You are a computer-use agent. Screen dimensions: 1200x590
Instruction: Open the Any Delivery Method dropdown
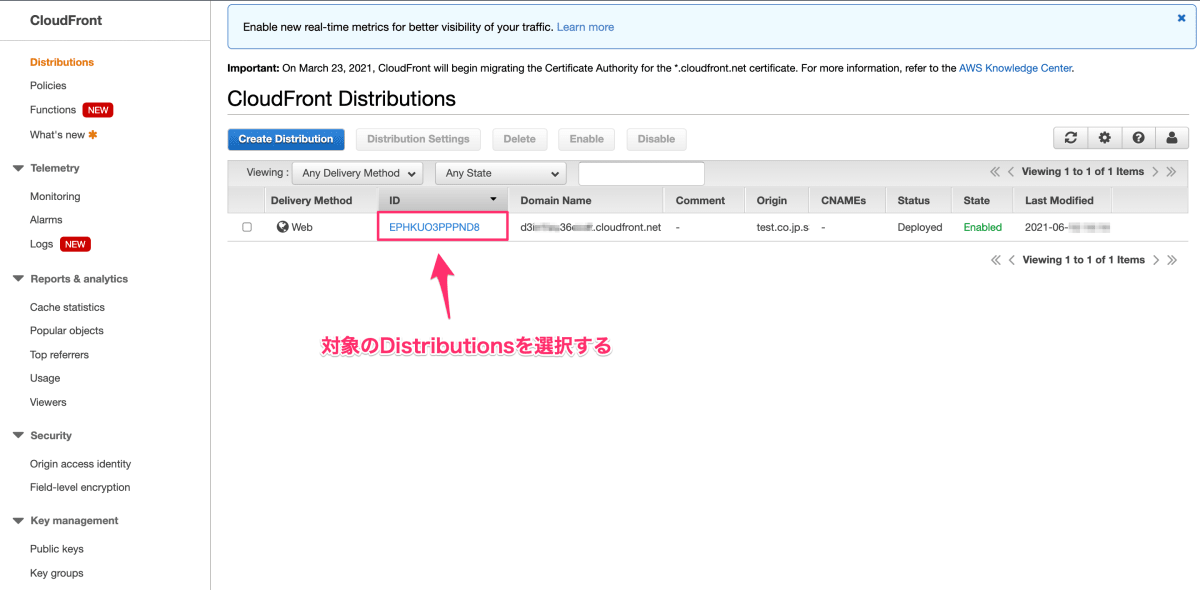pos(357,173)
